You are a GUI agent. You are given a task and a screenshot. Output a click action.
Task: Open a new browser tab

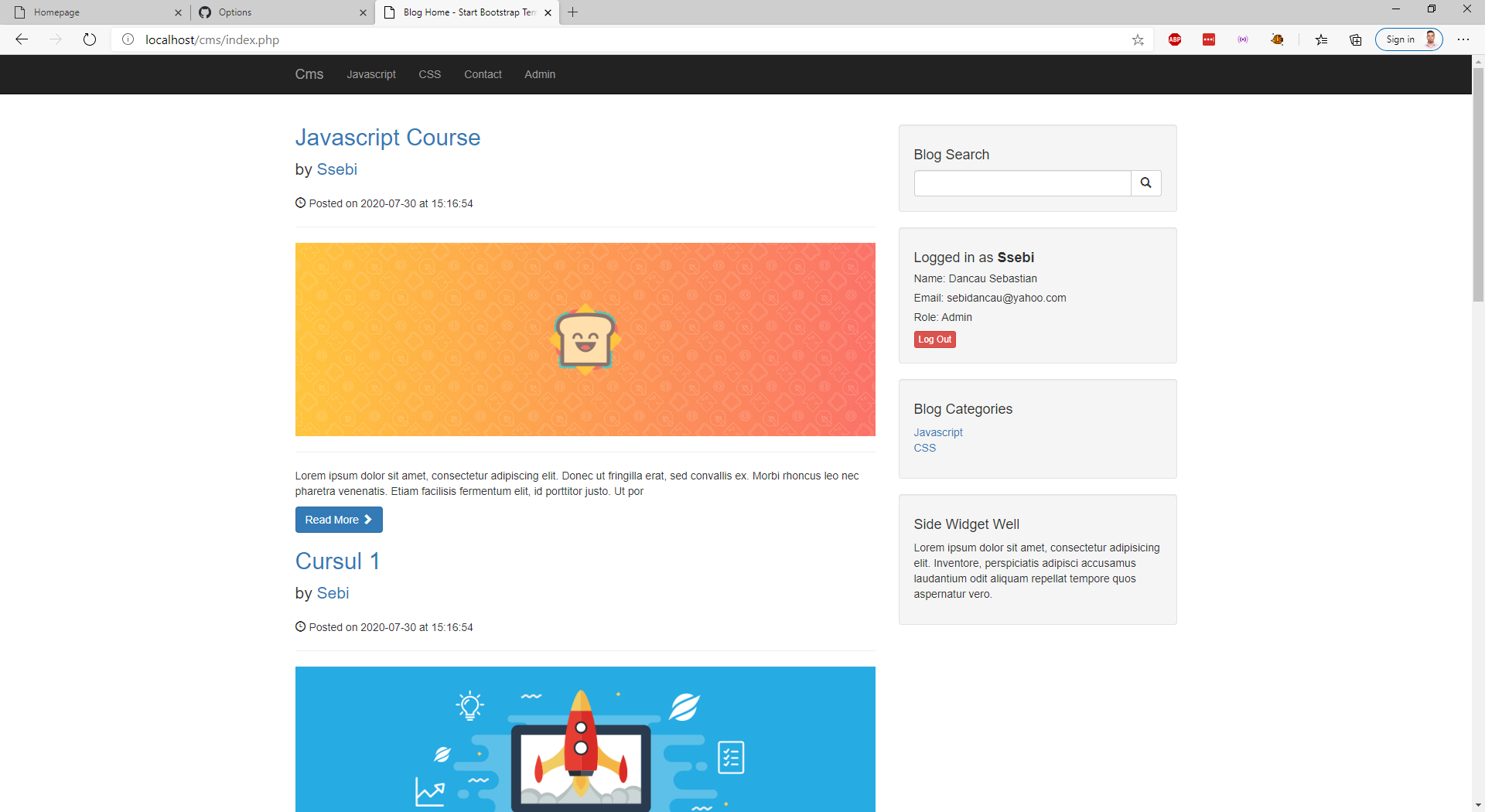click(x=572, y=12)
